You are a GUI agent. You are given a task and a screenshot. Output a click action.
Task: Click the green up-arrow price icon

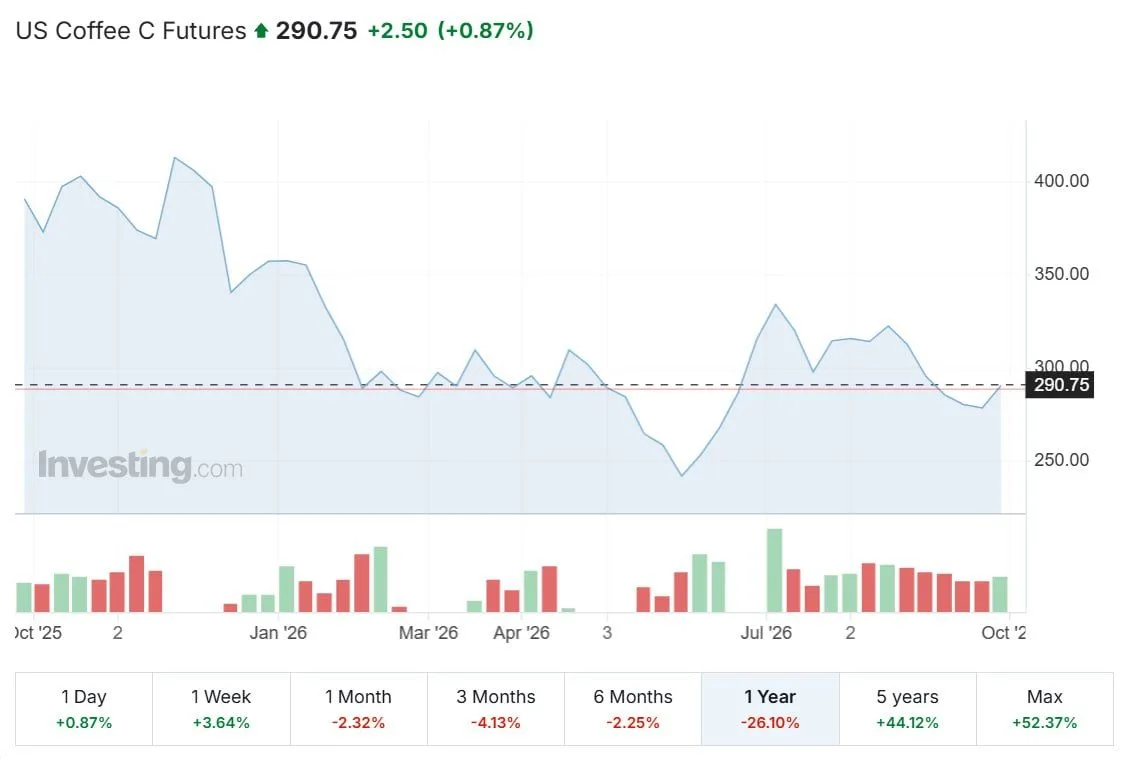tap(261, 31)
